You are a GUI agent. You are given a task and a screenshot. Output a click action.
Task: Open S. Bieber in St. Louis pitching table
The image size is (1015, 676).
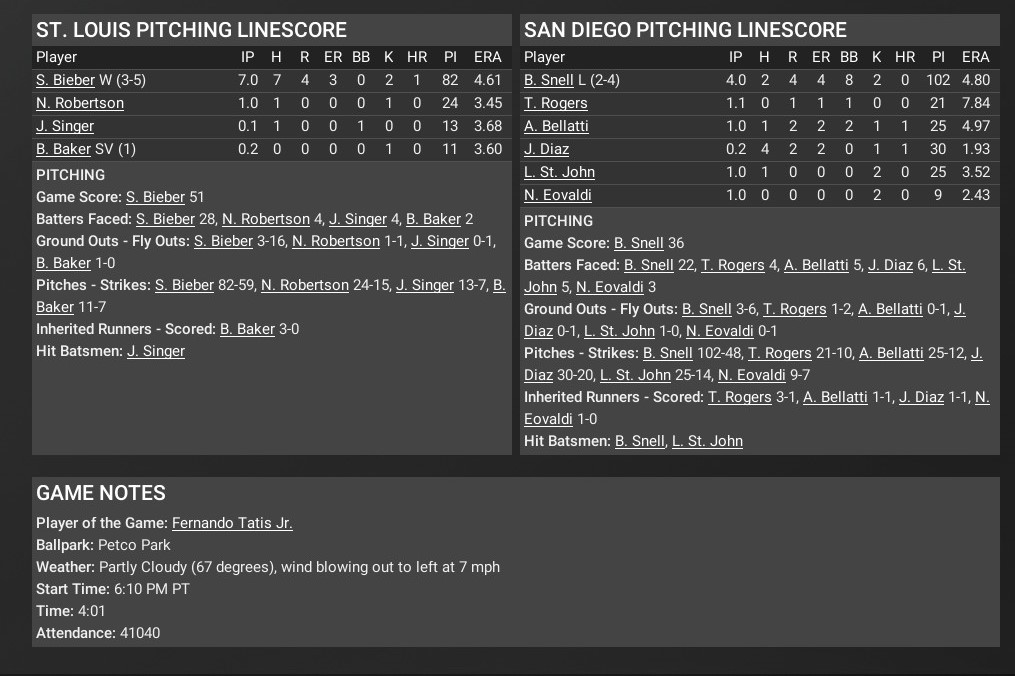[x=65, y=80]
